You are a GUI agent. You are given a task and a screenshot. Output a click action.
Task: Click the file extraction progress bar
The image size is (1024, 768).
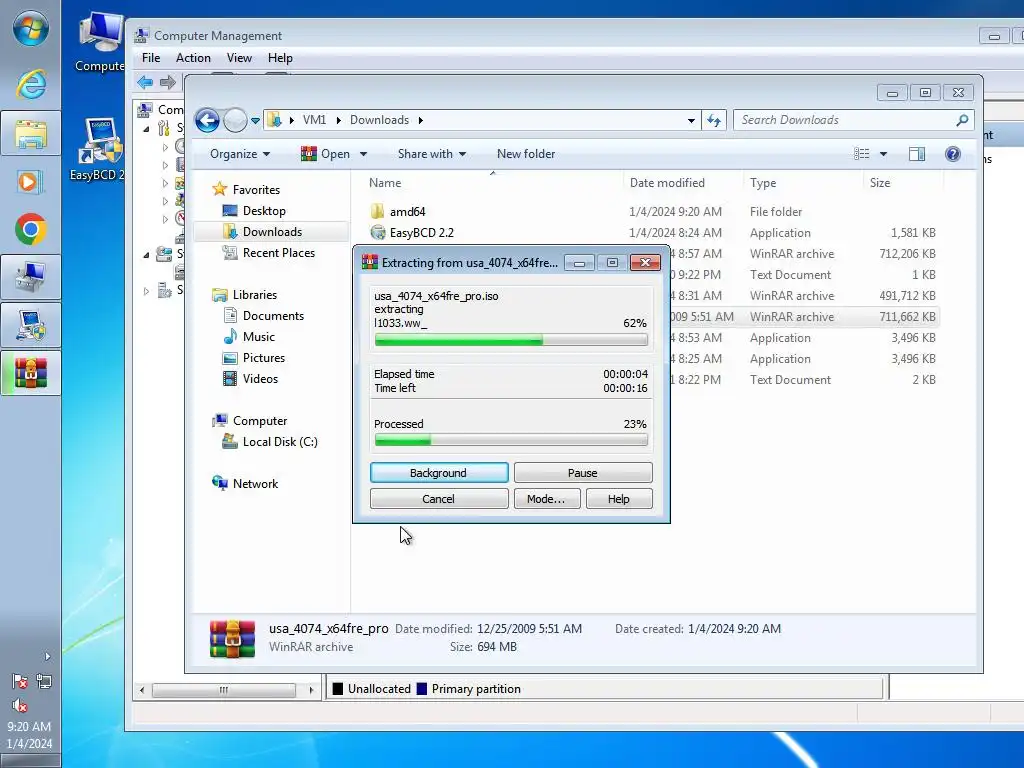[511, 340]
